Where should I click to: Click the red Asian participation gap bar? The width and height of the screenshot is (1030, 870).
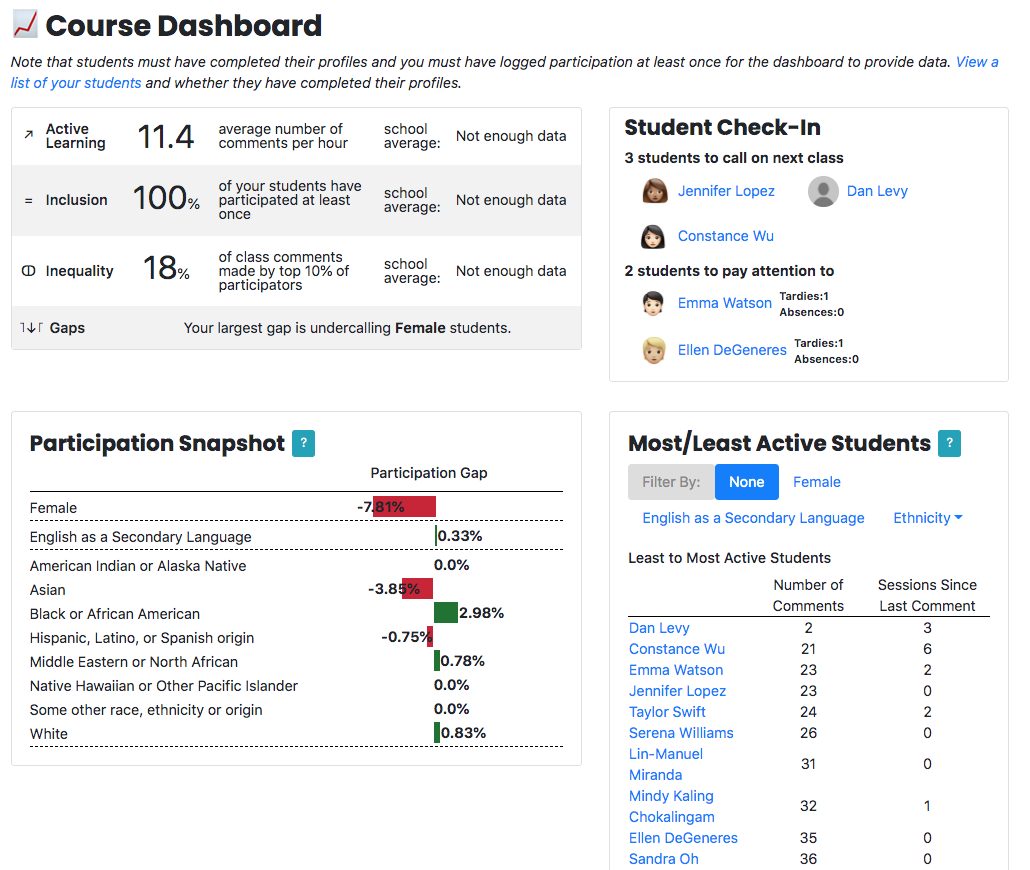click(417, 588)
